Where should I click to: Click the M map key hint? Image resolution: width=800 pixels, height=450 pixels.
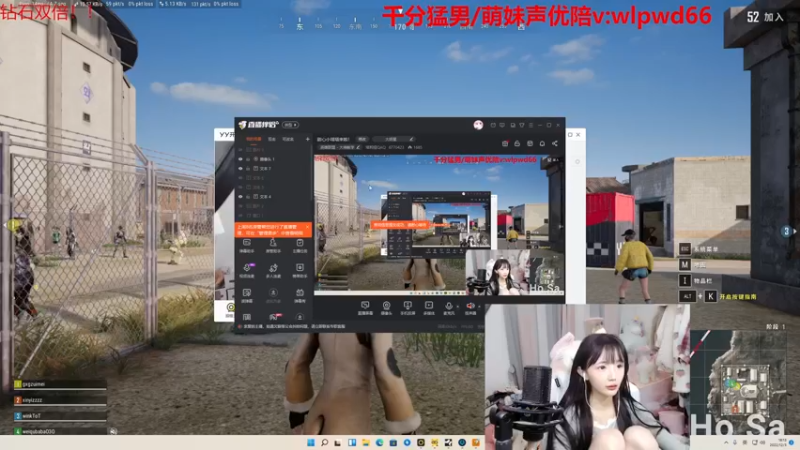coord(685,265)
